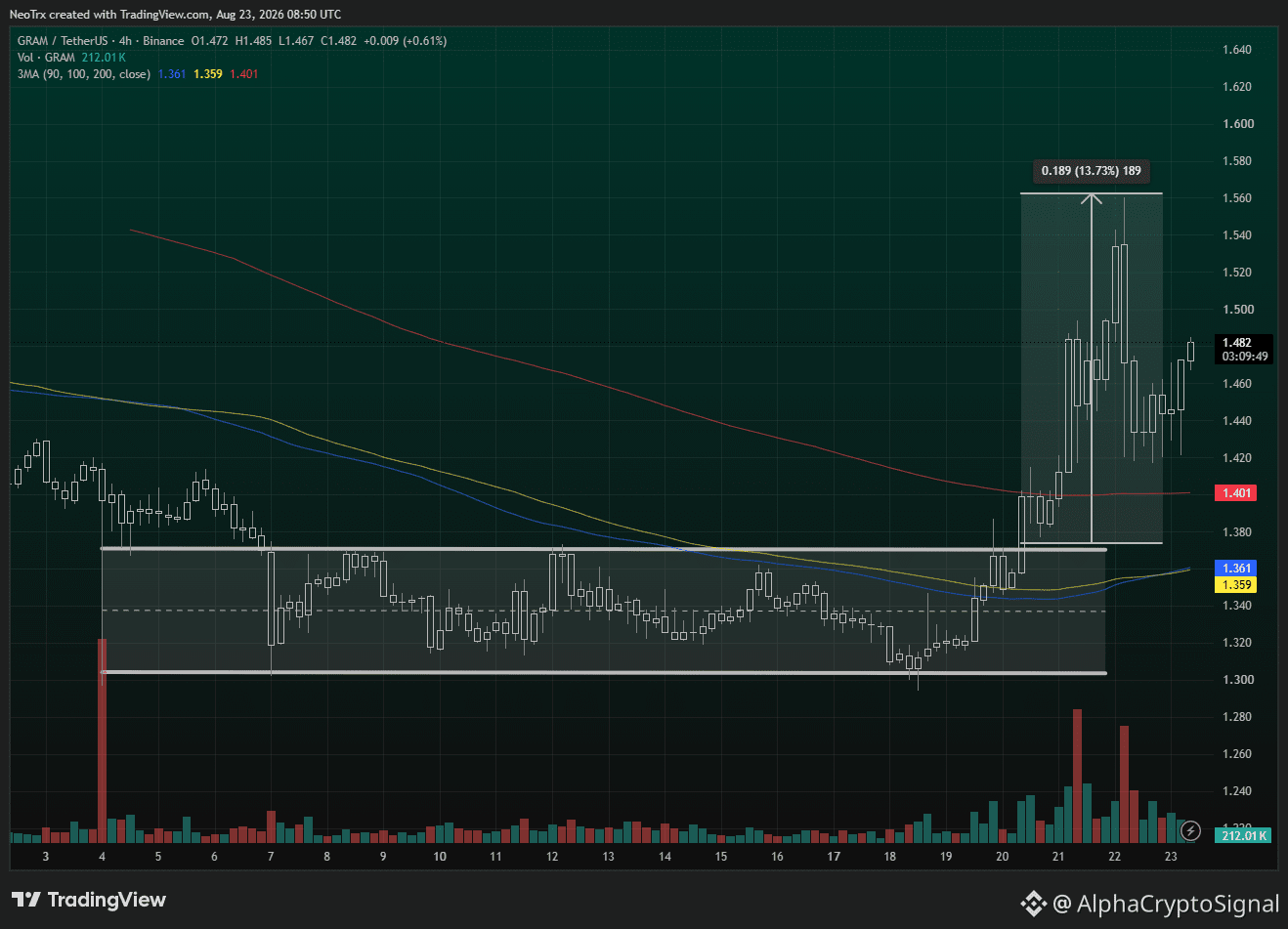
Task: Click the '1.520' price axis label
Action: 1237,273
